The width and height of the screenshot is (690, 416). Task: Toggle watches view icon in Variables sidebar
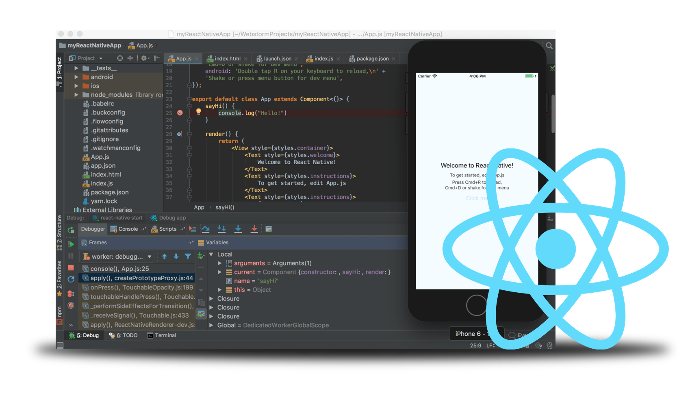point(201,313)
